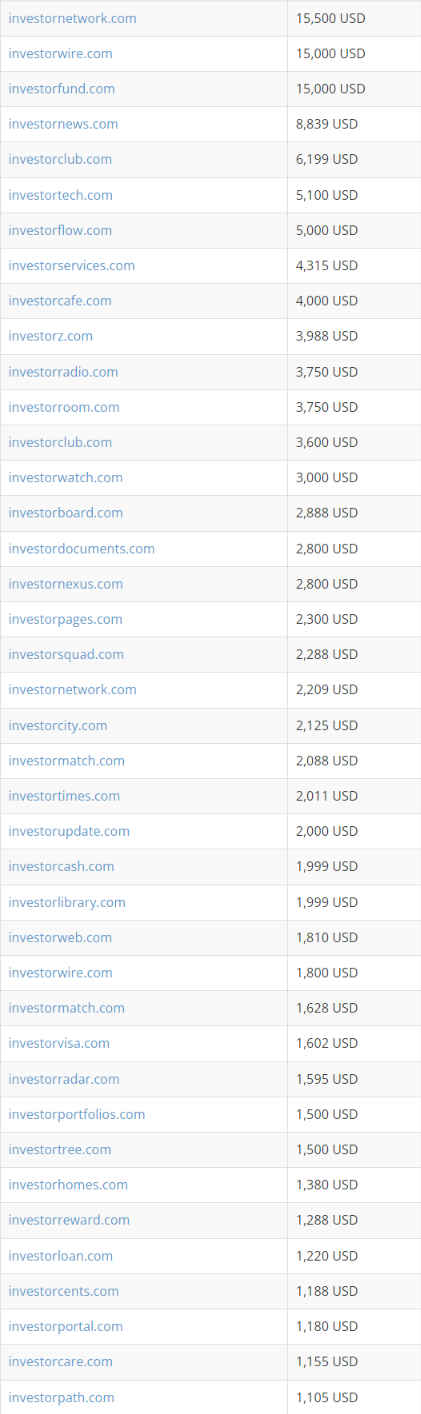Open the investornexus.com link
This screenshot has width=421, height=1414.
(x=65, y=584)
